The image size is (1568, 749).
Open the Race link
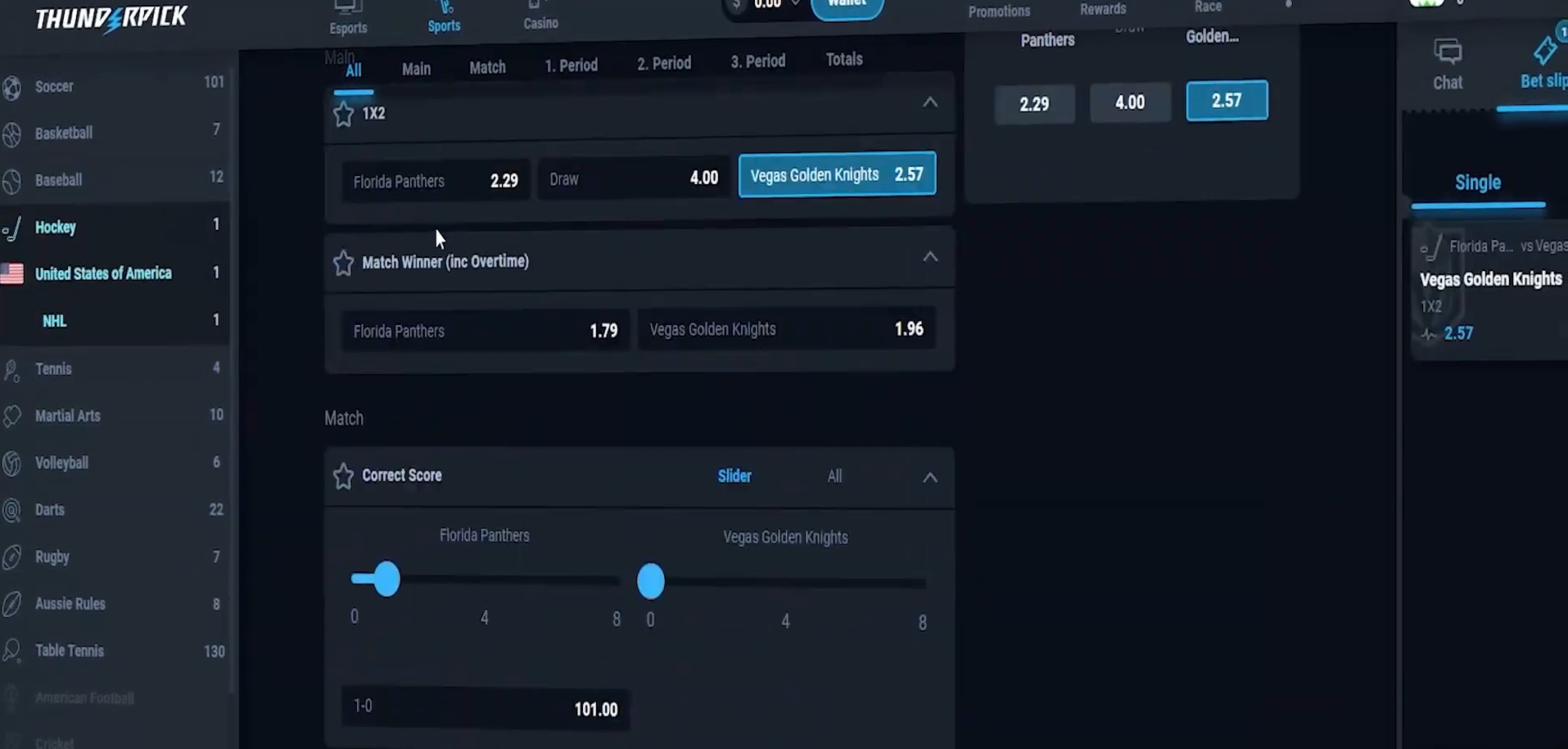pyautogui.click(x=1208, y=7)
